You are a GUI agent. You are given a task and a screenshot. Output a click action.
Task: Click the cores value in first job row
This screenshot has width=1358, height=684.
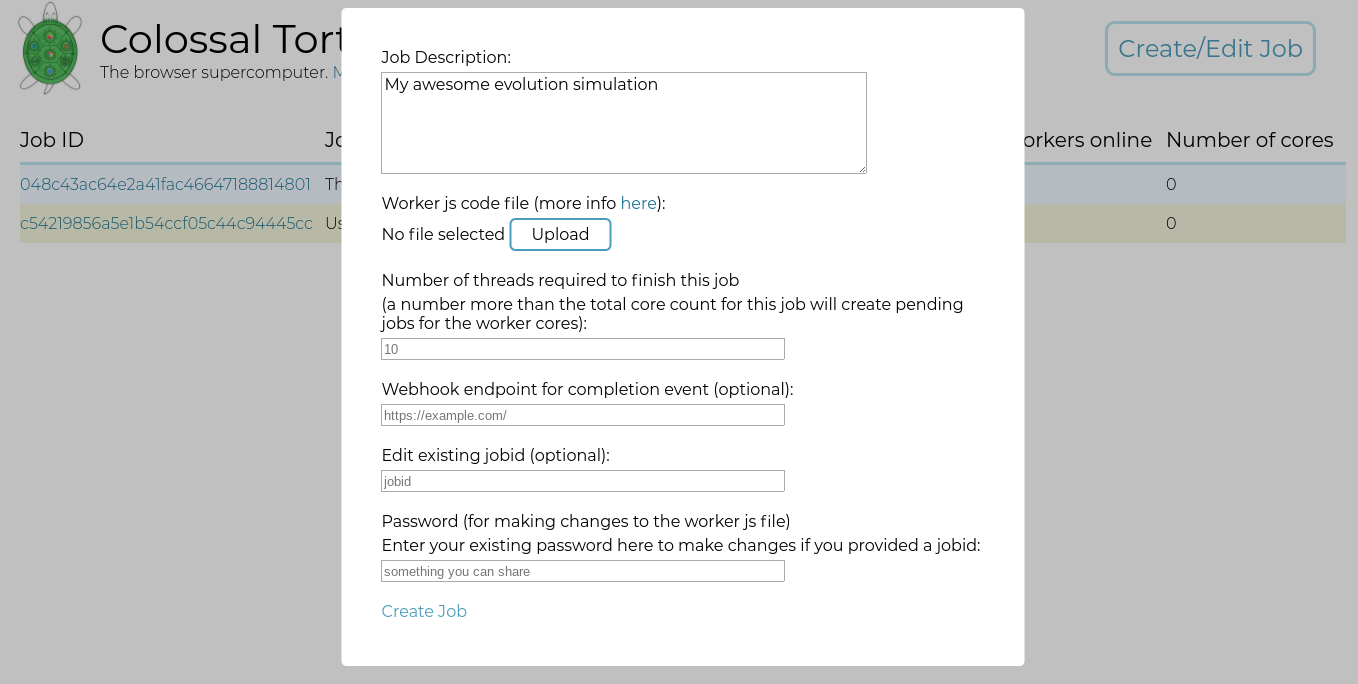pos(1171,184)
